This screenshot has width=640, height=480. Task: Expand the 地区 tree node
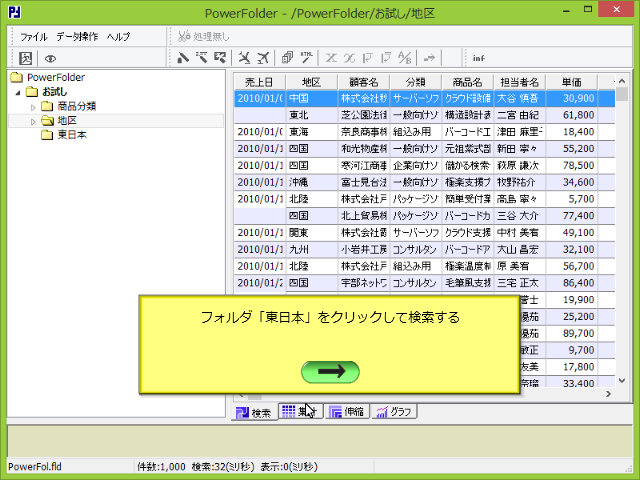click(33, 122)
